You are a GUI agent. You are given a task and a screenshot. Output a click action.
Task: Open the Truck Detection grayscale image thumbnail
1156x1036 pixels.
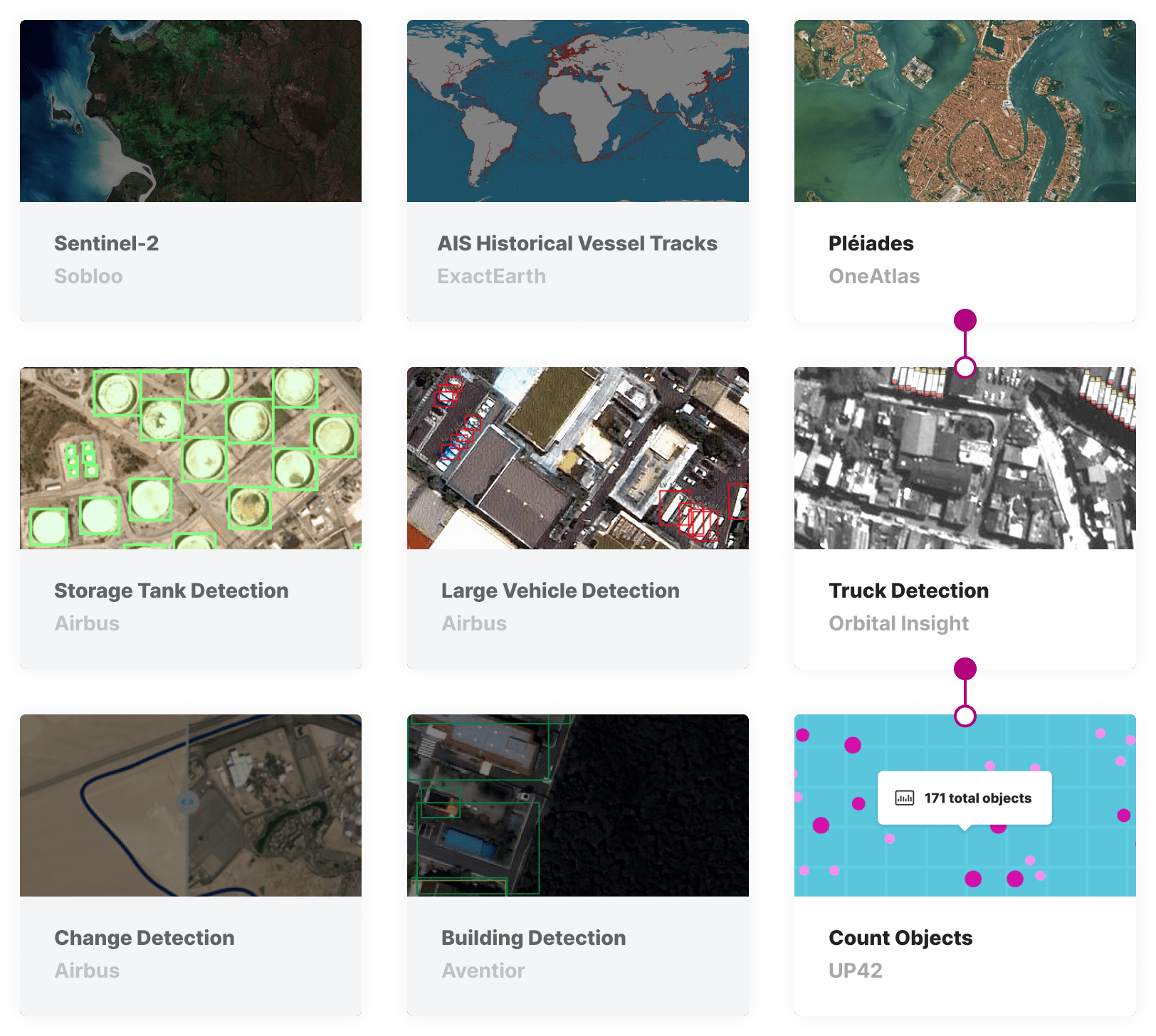(x=965, y=458)
